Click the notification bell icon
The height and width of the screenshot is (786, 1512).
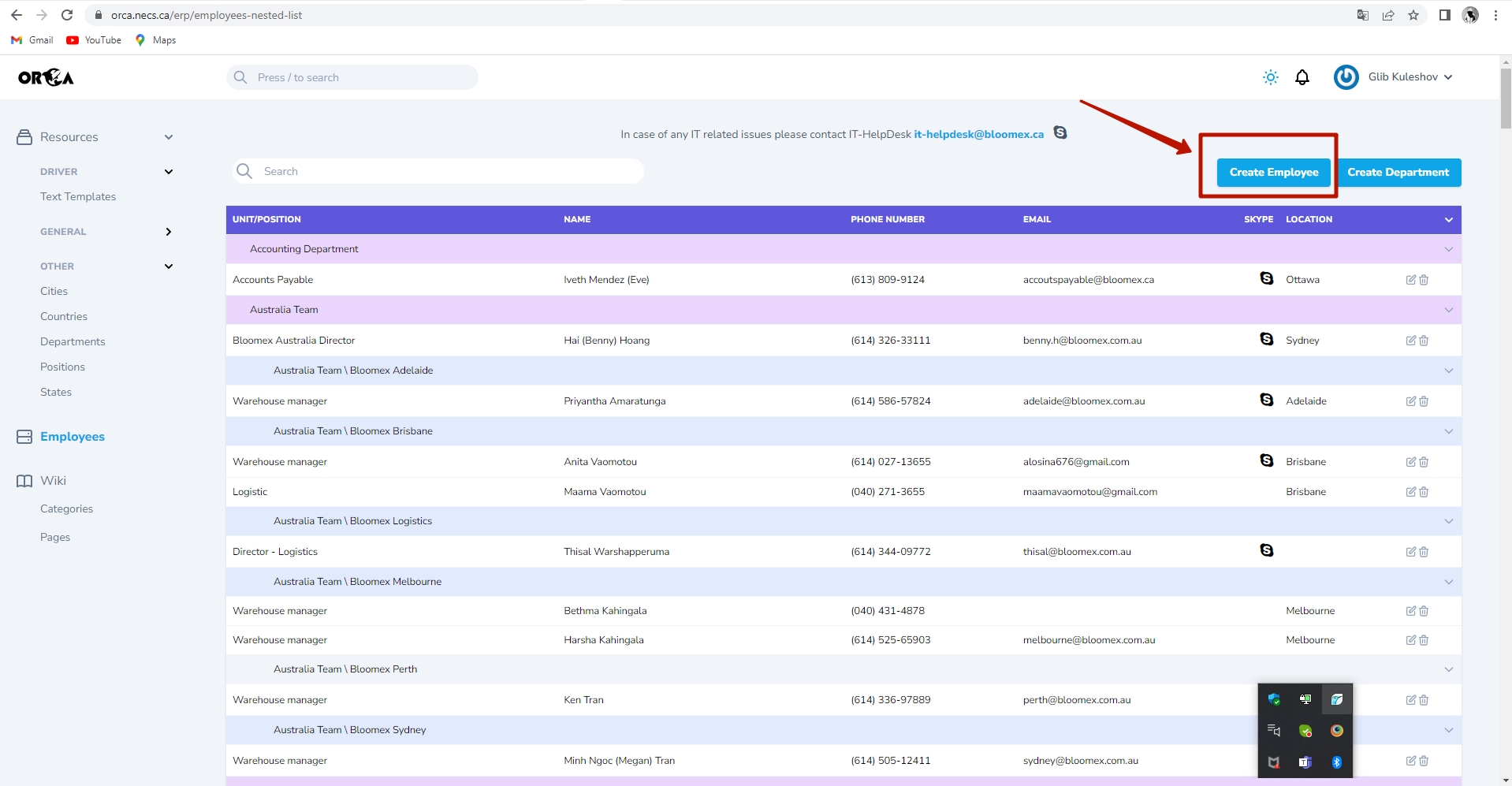tap(1302, 77)
